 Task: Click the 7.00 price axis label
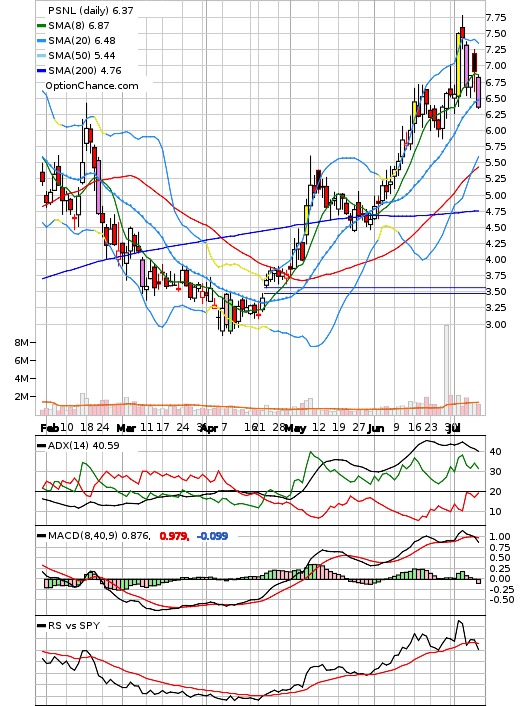(x=495, y=66)
